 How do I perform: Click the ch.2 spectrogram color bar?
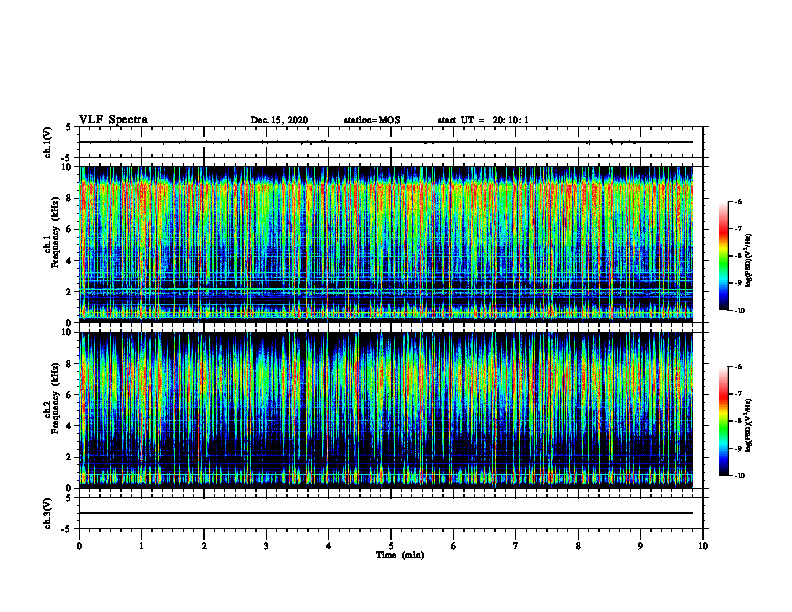click(x=724, y=421)
